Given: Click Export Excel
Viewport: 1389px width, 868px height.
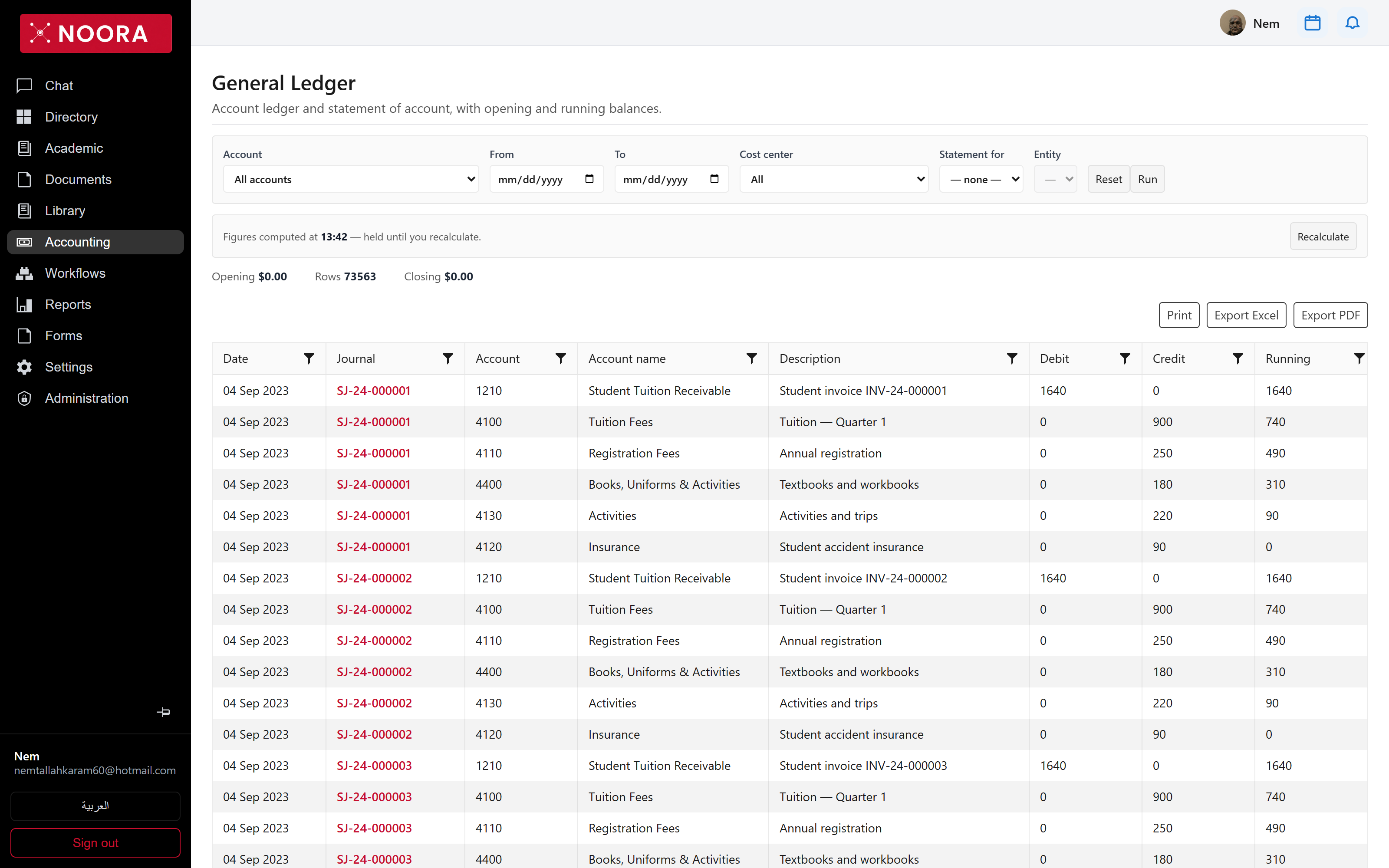Looking at the screenshot, I should 1246,315.
